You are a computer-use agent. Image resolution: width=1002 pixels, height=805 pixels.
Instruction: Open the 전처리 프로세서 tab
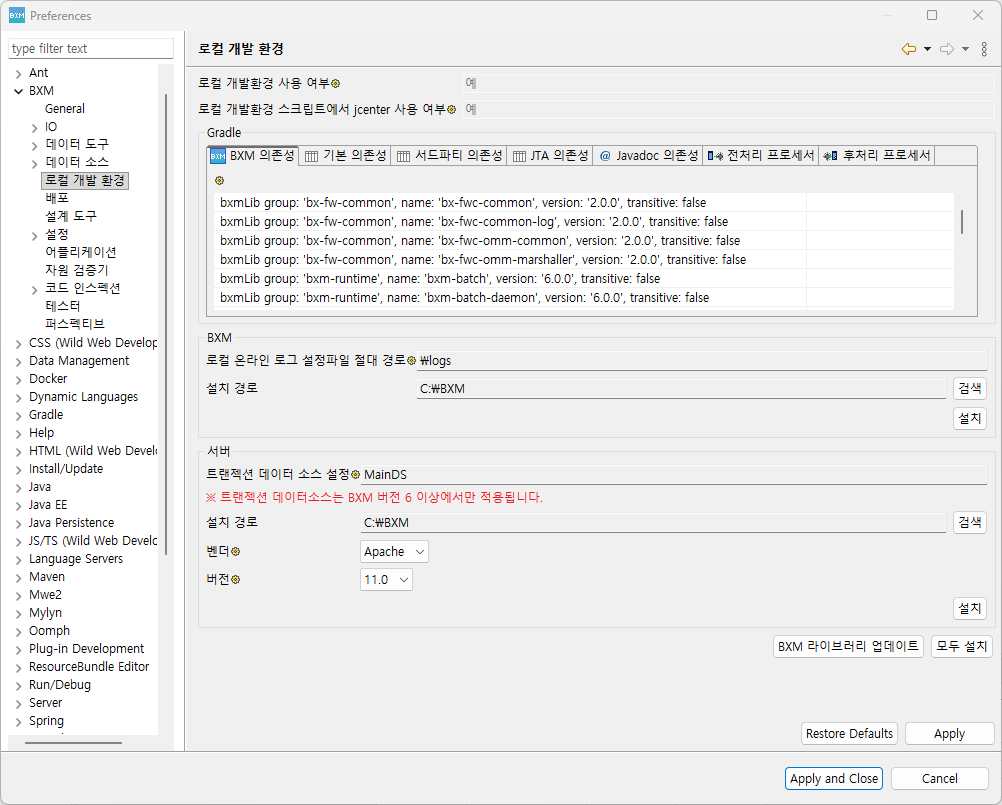pos(761,156)
